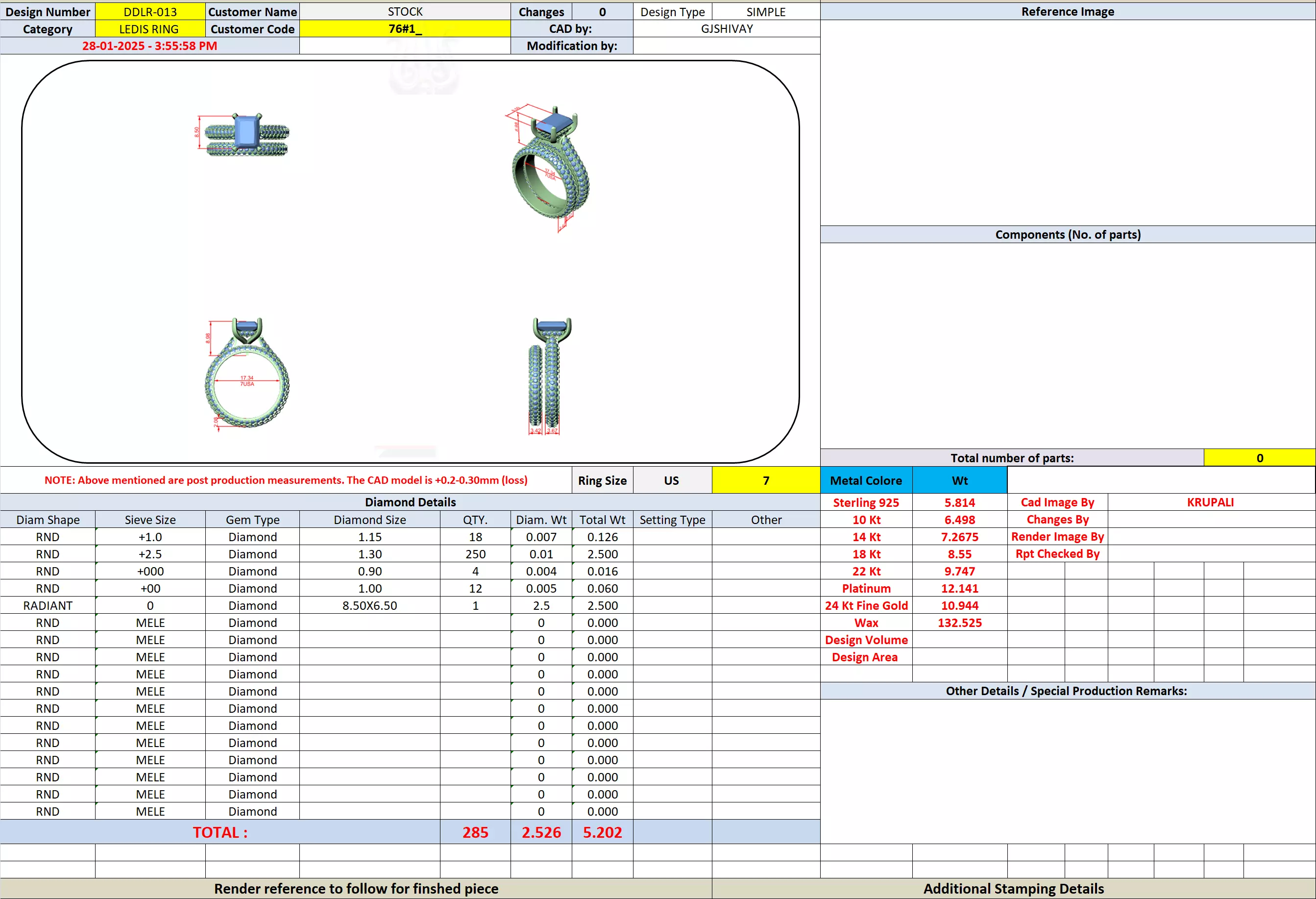Click the Design Type SIMPLE cell

[766, 12]
